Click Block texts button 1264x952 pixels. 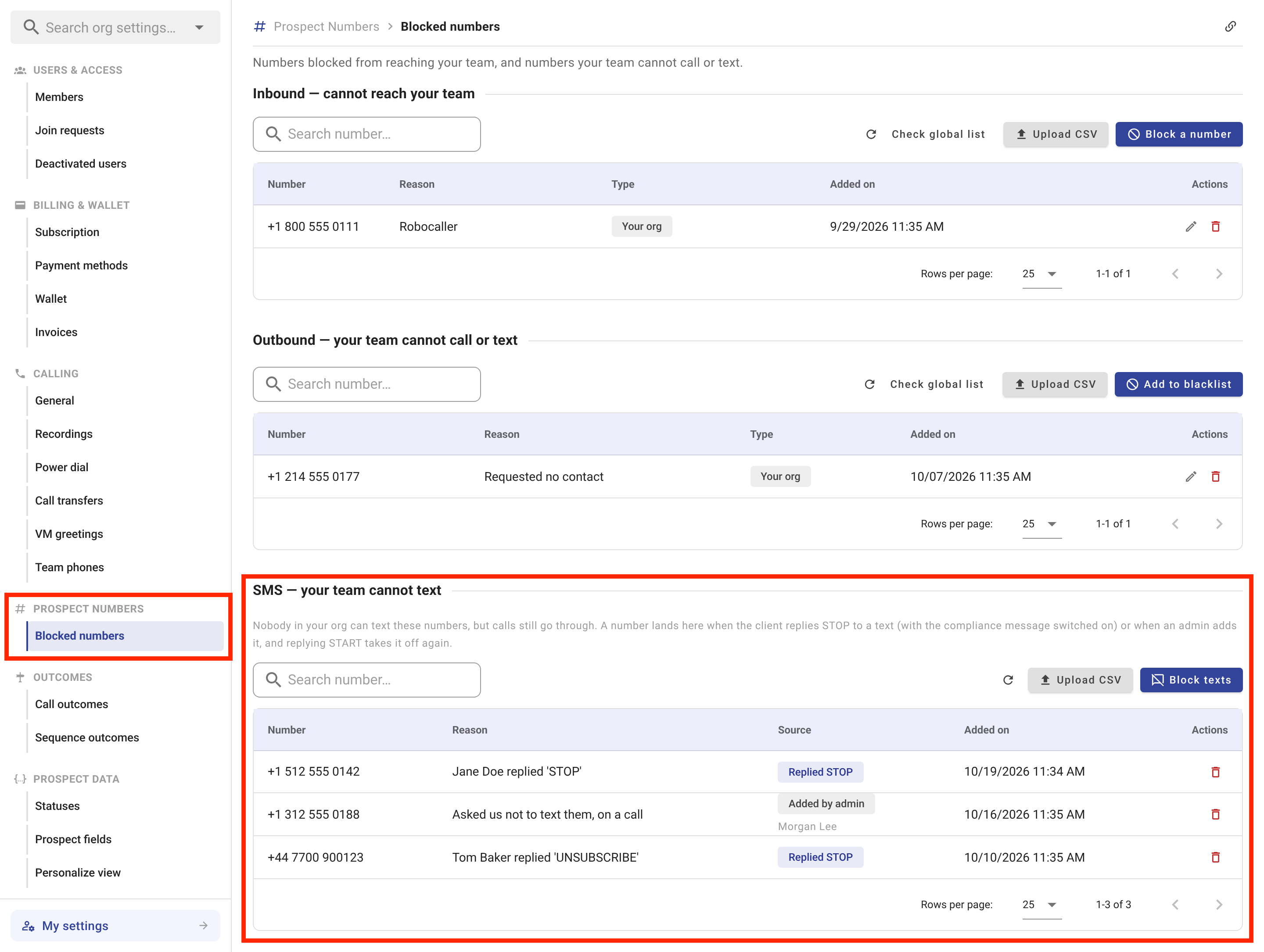coord(1191,680)
